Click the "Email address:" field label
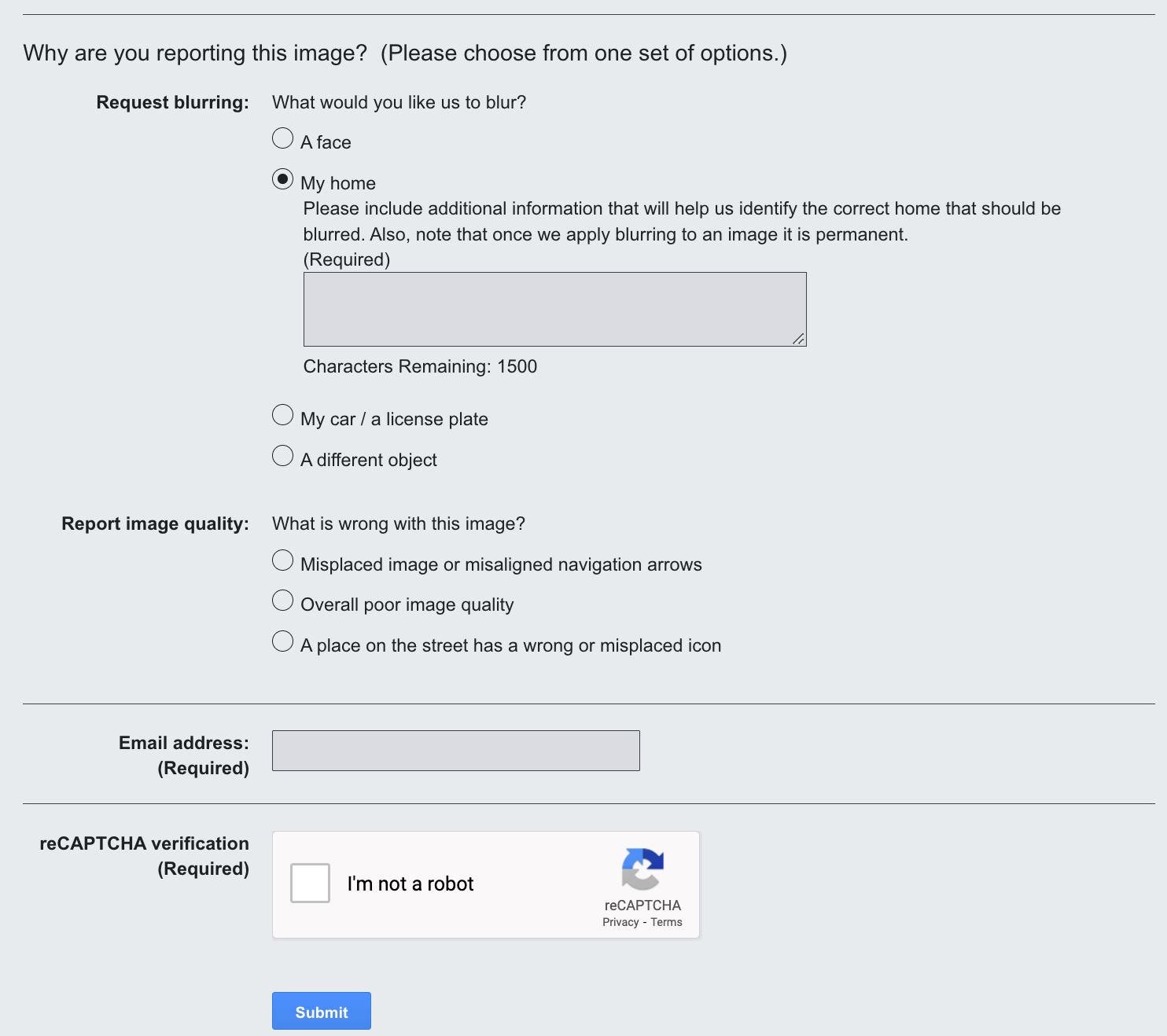Viewport: 1167px width, 1036px height. point(183,743)
